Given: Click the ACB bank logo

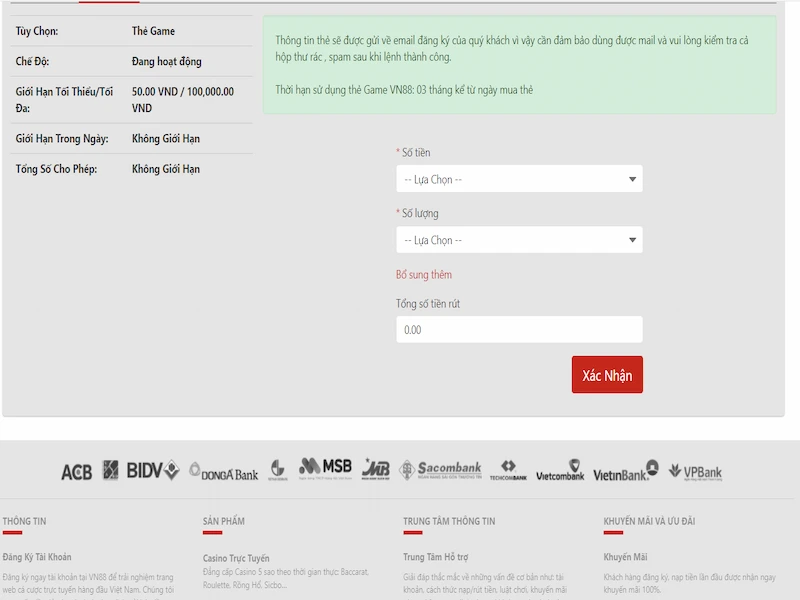Looking at the screenshot, I should pos(76,471).
